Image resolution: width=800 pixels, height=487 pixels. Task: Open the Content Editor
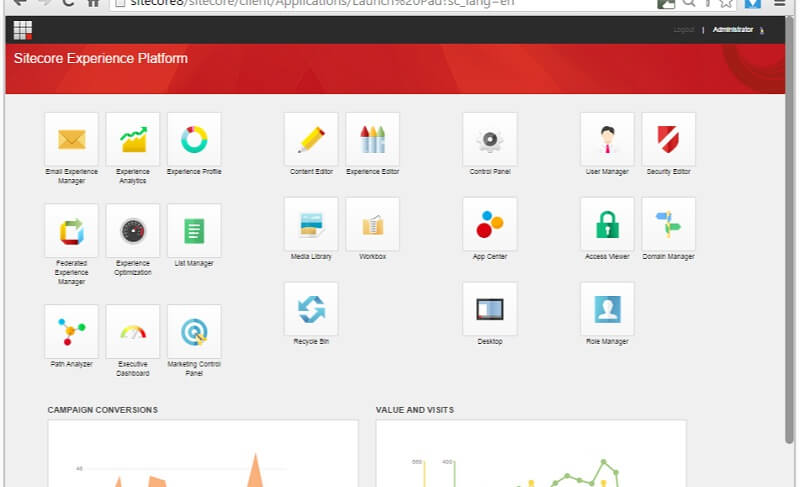pyautogui.click(x=311, y=139)
